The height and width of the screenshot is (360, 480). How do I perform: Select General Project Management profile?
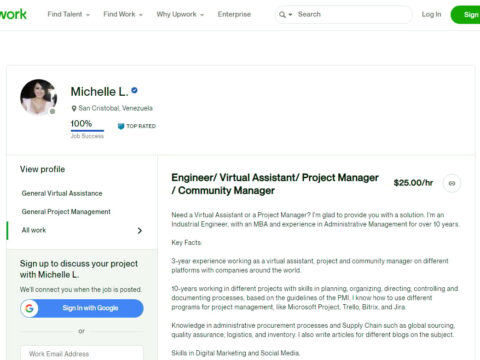coord(66,212)
